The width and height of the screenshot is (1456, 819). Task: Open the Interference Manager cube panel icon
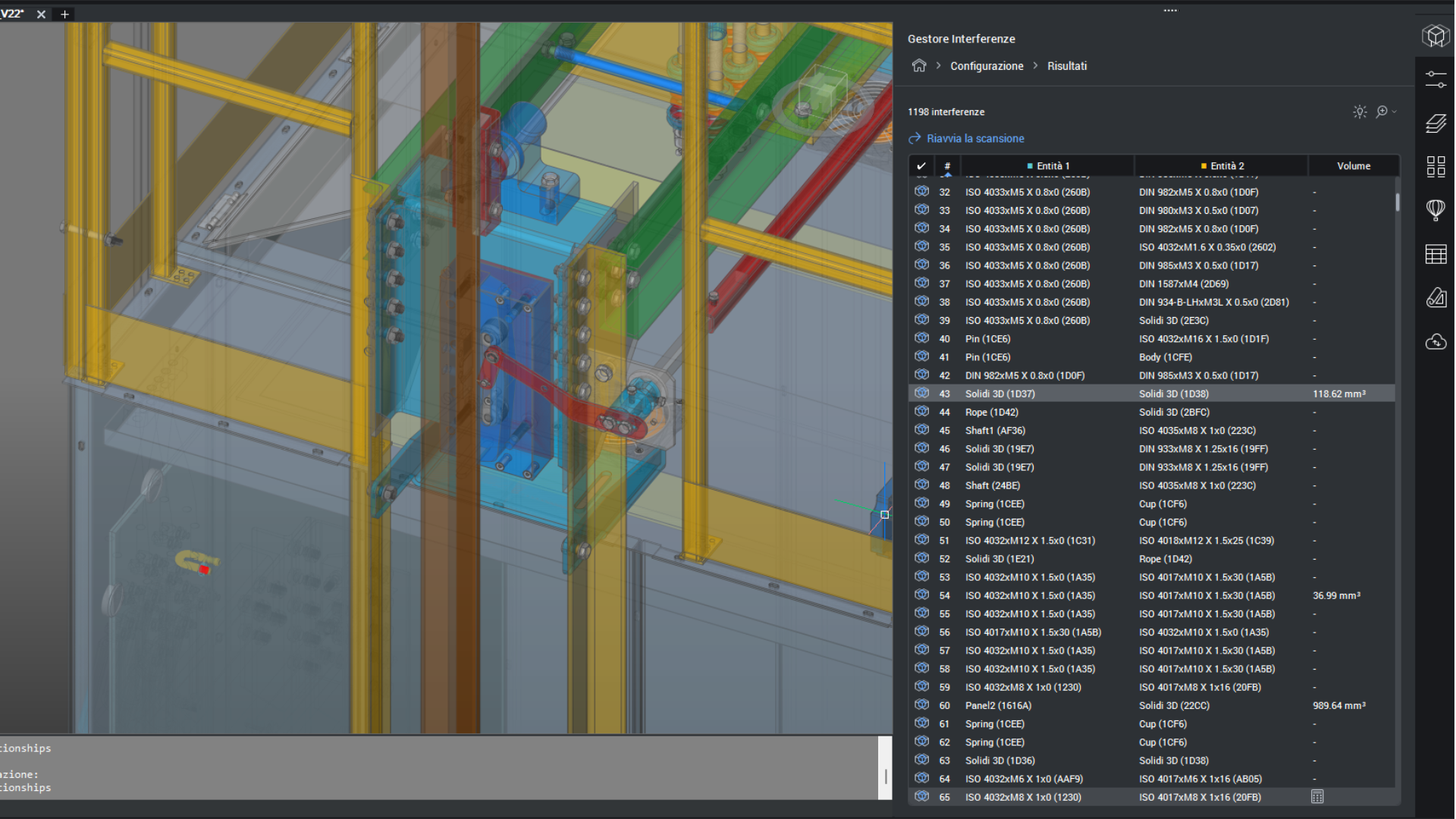[1436, 36]
